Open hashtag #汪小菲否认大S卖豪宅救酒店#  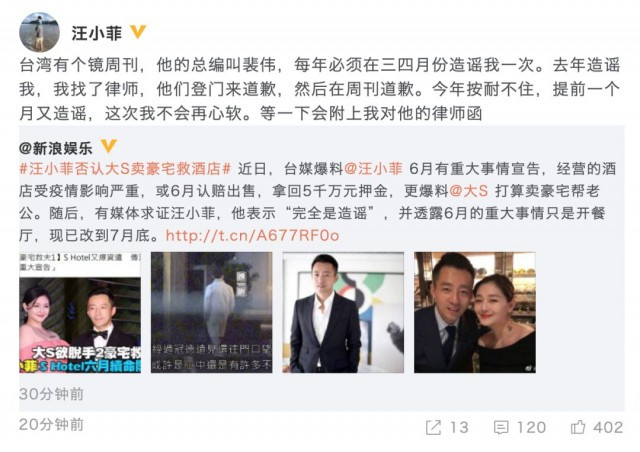pos(125,169)
